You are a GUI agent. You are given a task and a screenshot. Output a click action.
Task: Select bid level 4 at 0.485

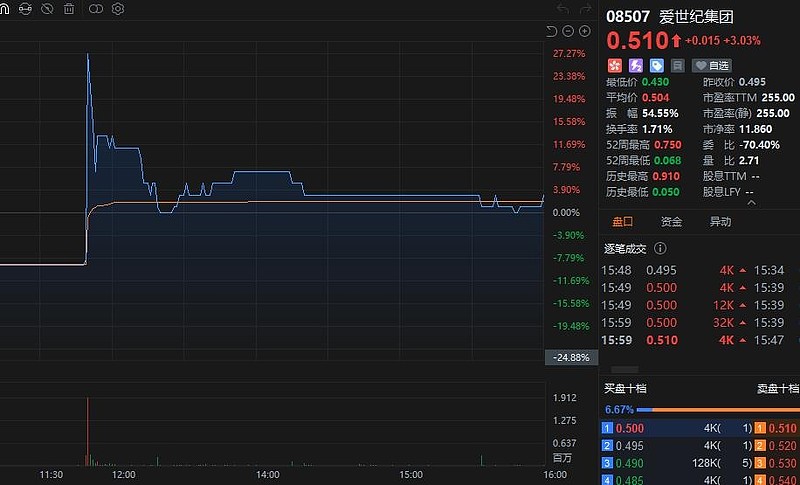tap(677, 480)
